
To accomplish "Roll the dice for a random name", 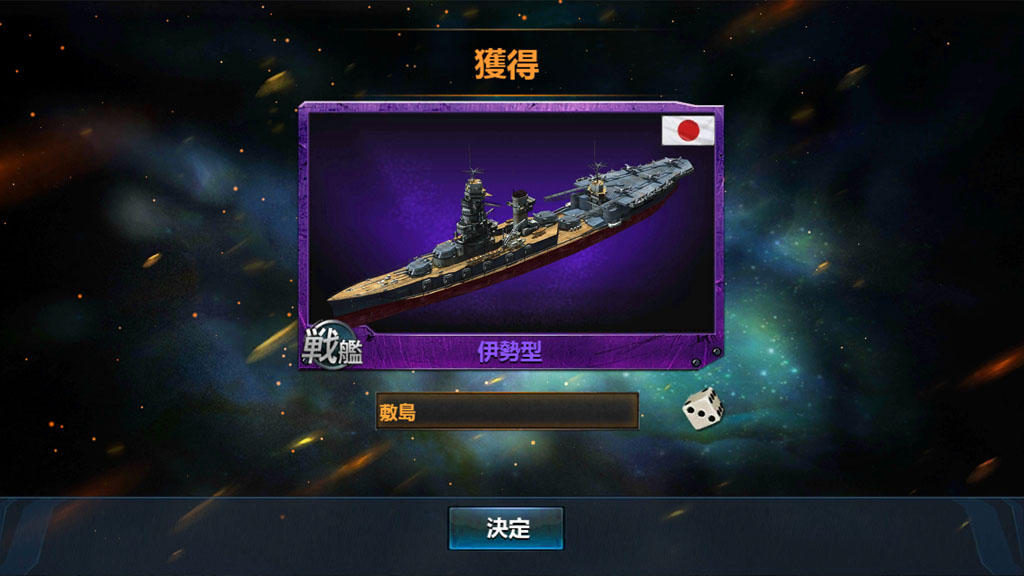I will [x=703, y=409].
